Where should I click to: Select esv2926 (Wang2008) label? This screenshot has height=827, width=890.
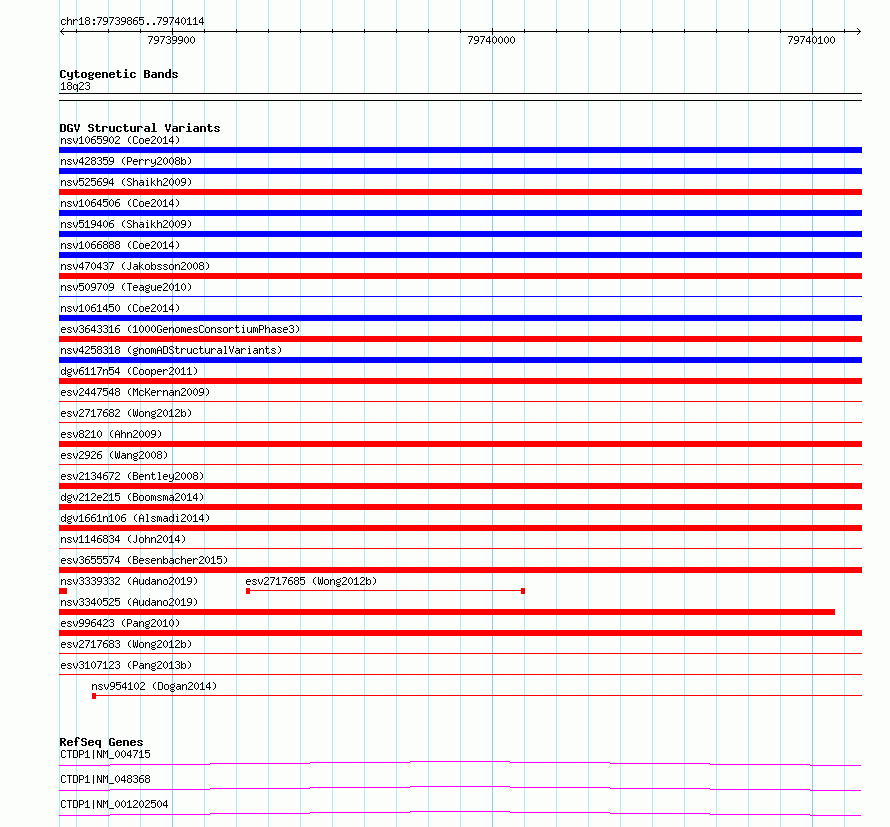(x=114, y=455)
